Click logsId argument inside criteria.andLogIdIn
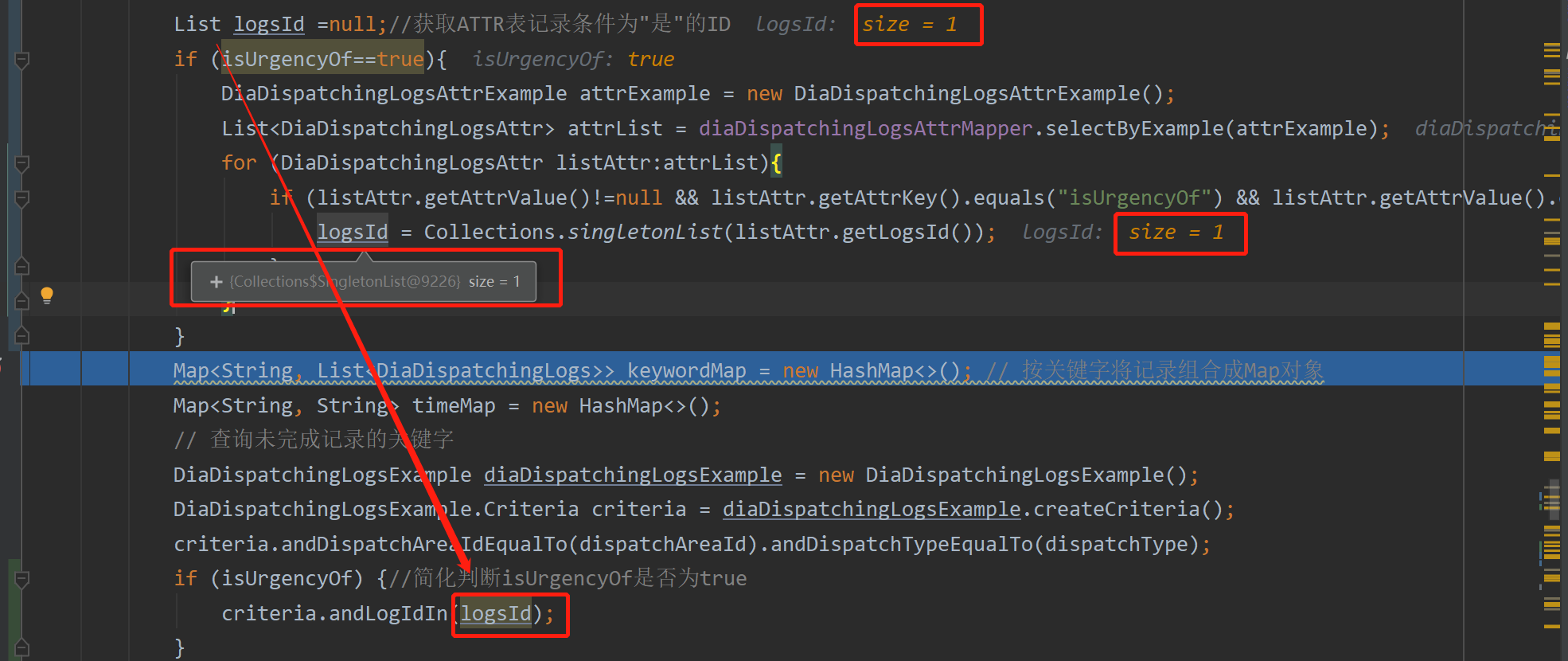 496,614
